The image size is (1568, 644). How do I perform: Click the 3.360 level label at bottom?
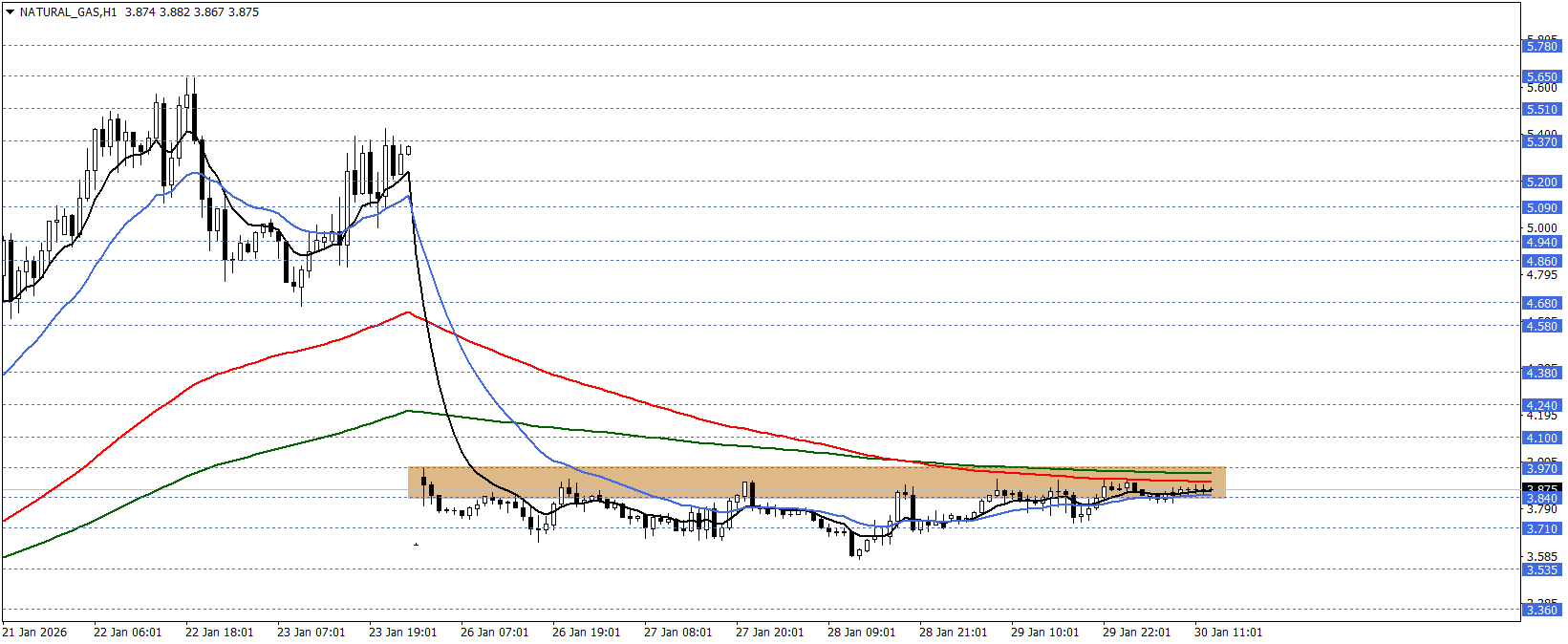[1540, 610]
